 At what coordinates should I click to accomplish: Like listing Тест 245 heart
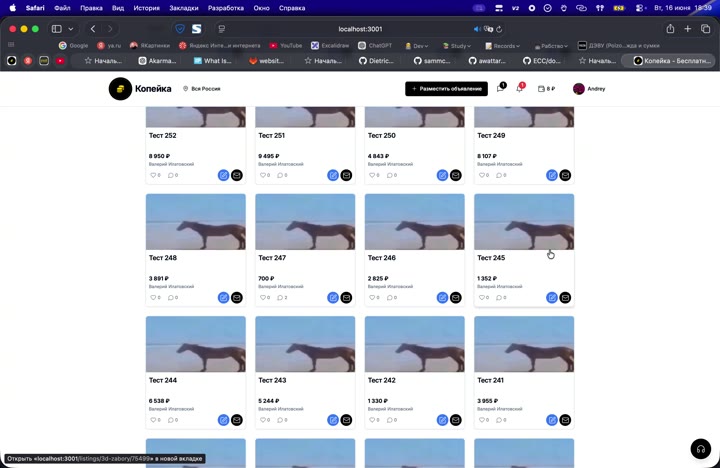pos(482,298)
